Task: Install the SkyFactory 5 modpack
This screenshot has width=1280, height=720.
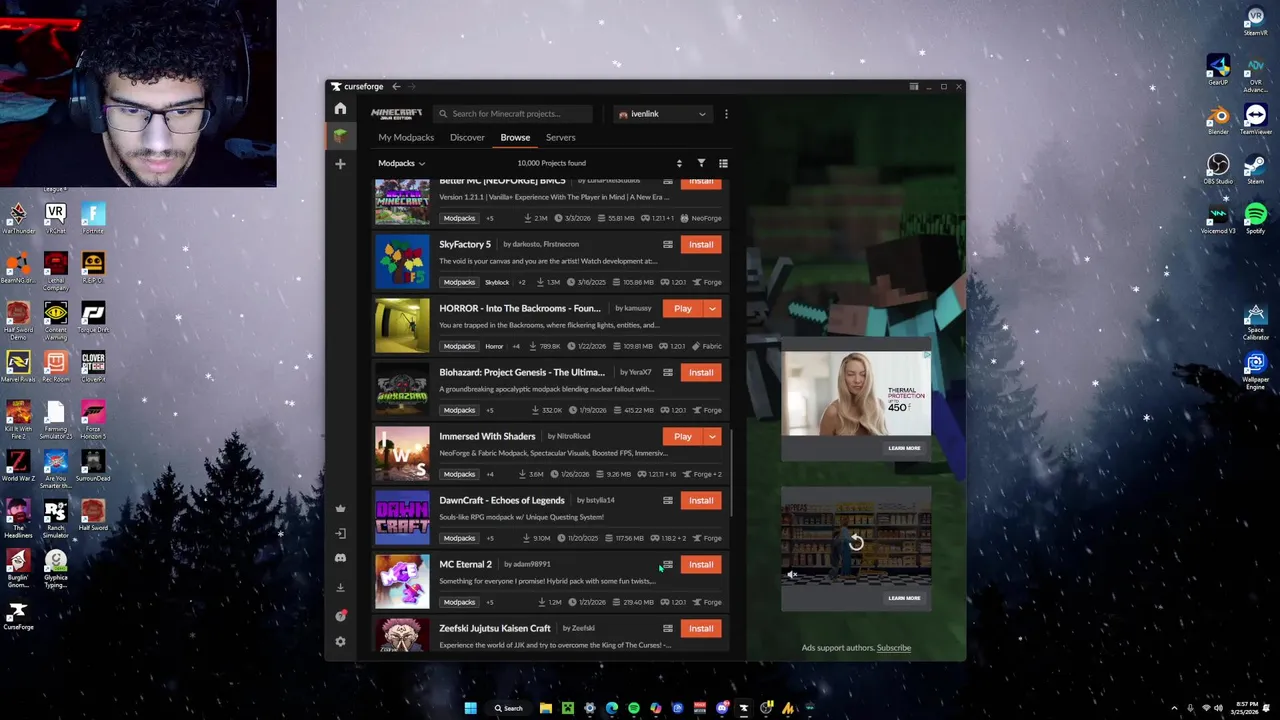Action: click(x=701, y=244)
